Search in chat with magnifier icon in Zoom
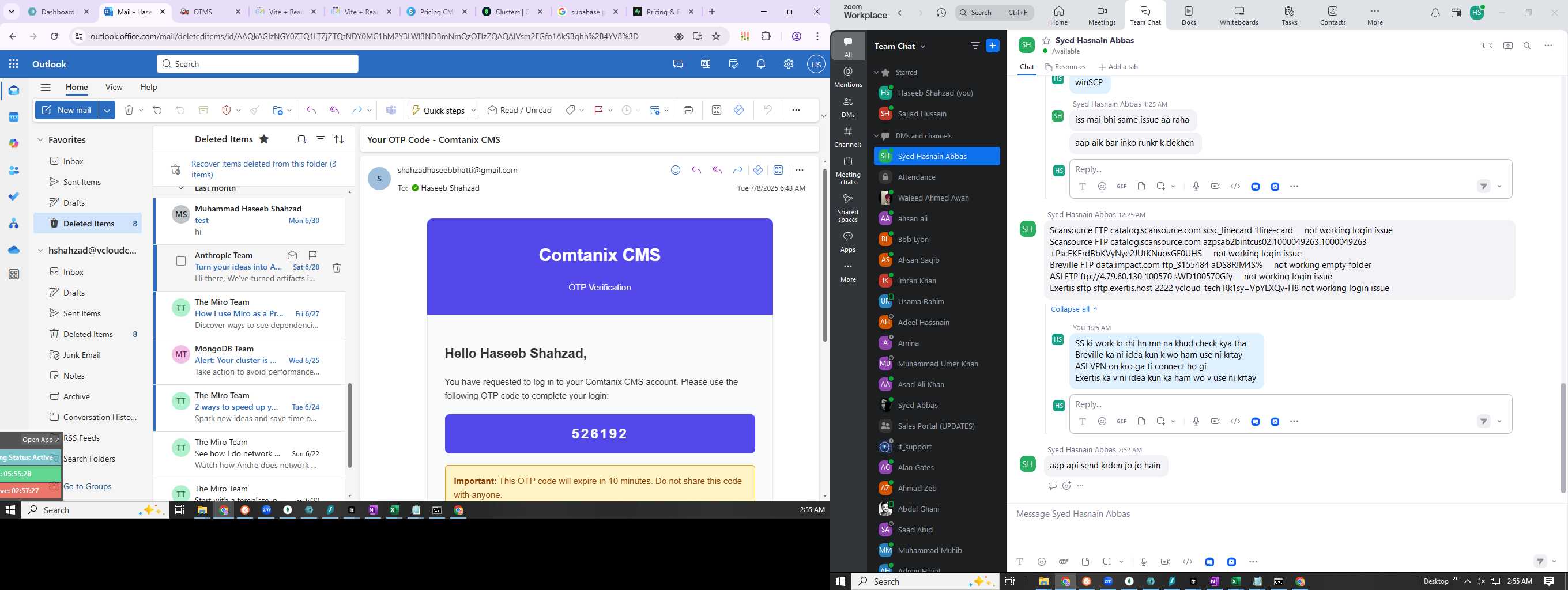 click(x=1527, y=46)
